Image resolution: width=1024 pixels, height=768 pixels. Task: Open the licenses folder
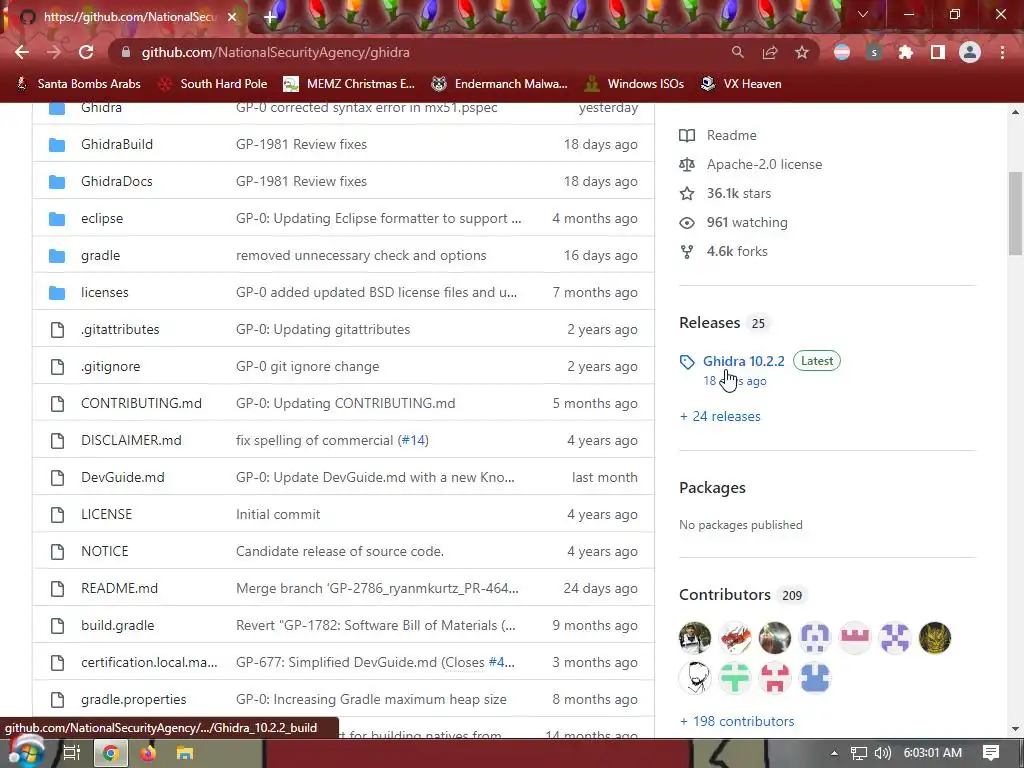point(104,293)
